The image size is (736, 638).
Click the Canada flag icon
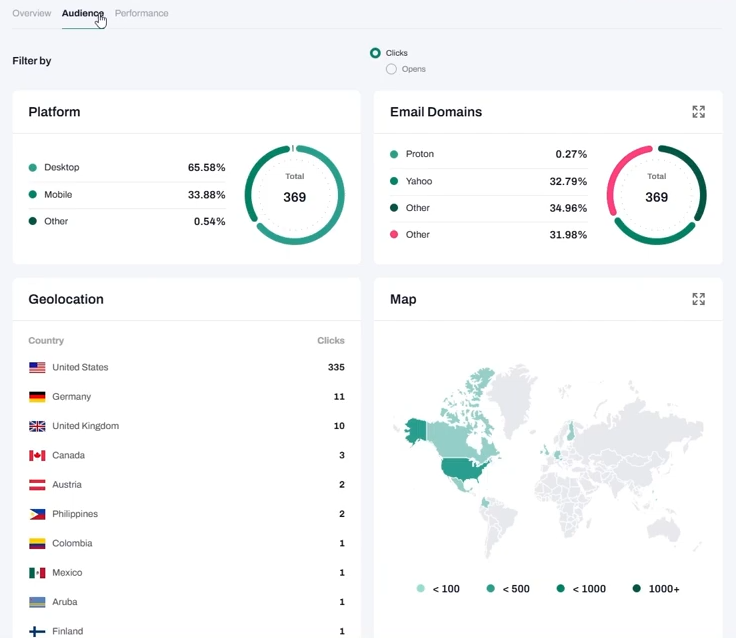37,456
